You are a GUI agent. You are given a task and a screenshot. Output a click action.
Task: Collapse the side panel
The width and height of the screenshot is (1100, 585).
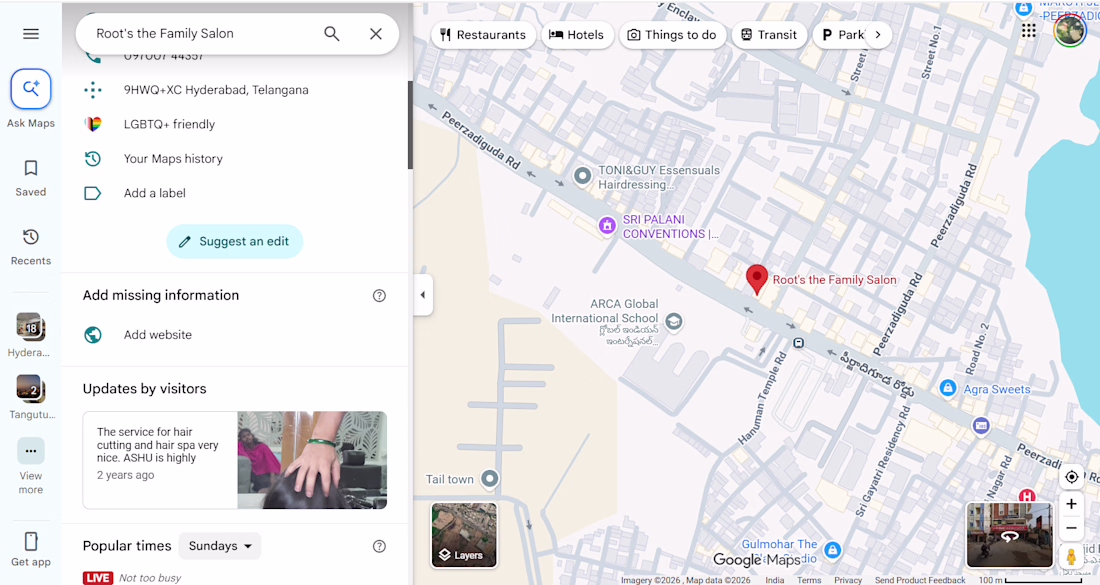422,295
